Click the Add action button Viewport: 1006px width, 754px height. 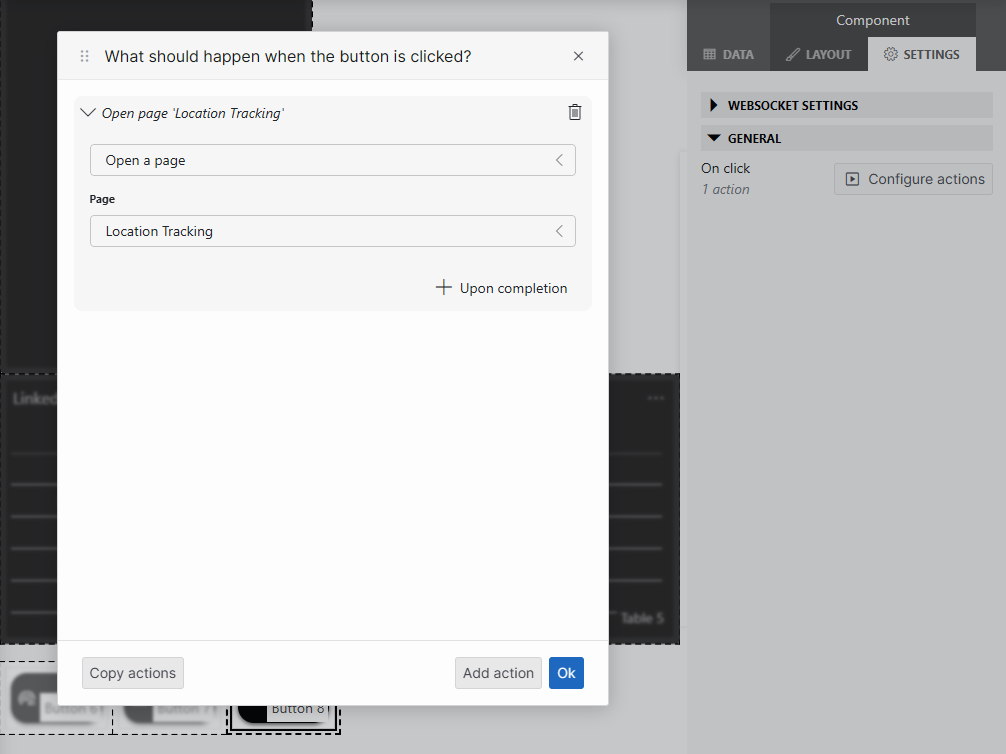(x=498, y=673)
